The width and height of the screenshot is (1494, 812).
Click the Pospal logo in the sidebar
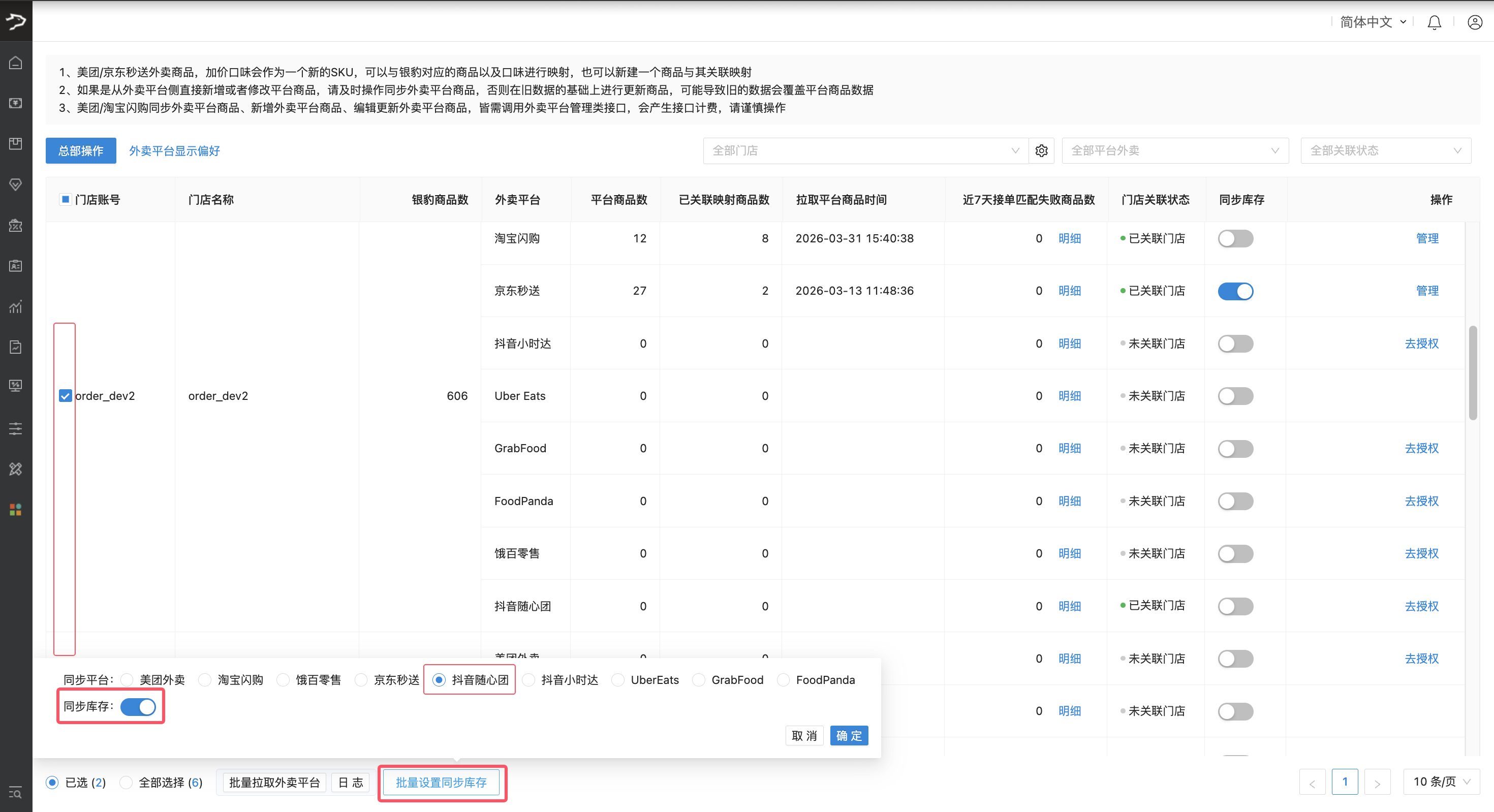tap(16, 21)
